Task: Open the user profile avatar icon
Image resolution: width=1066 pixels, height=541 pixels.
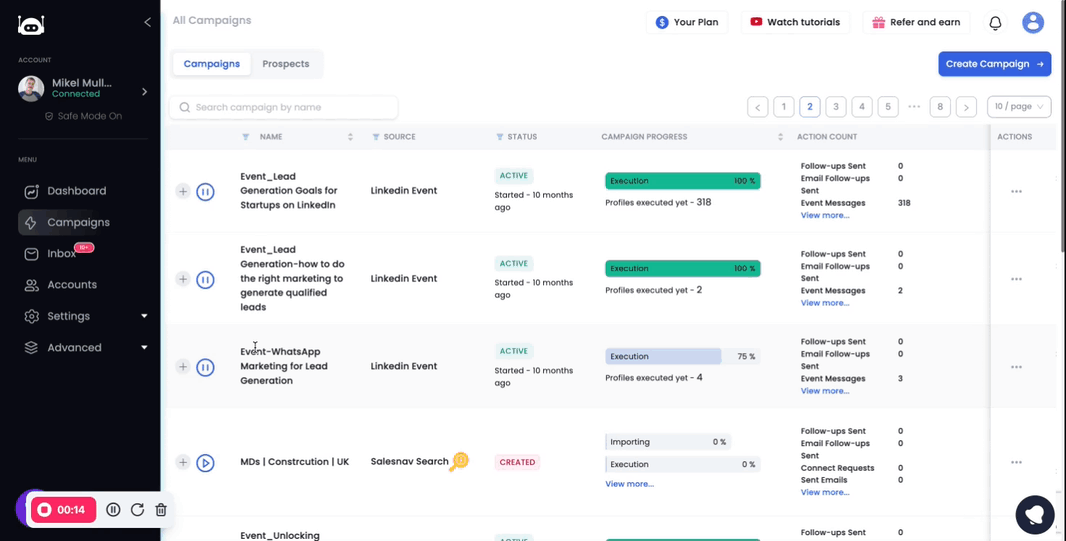Action: click(1033, 22)
